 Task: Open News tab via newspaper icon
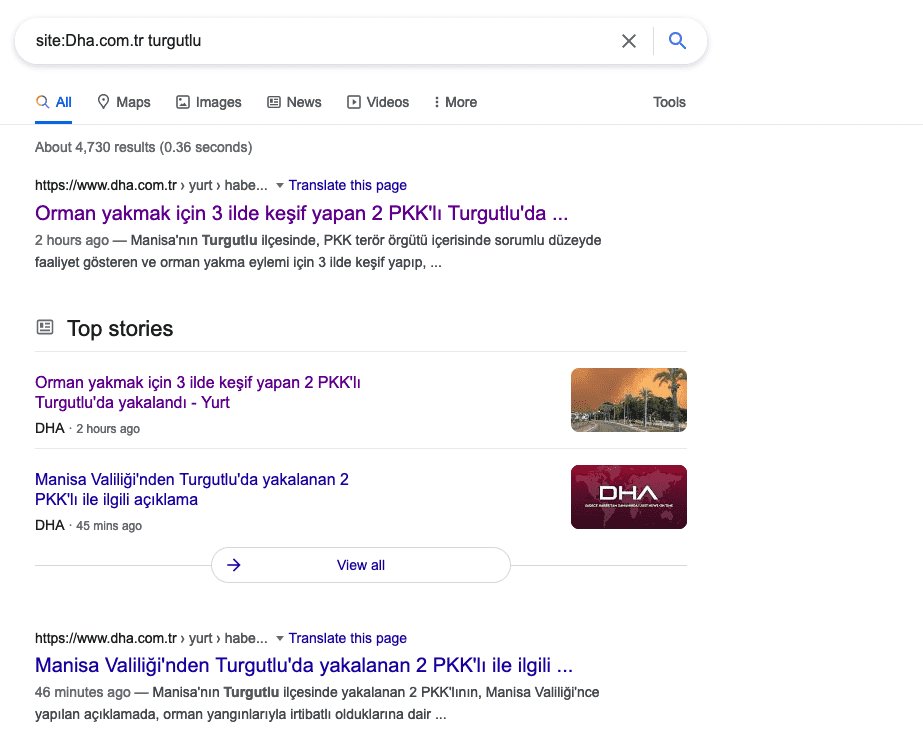click(274, 102)
